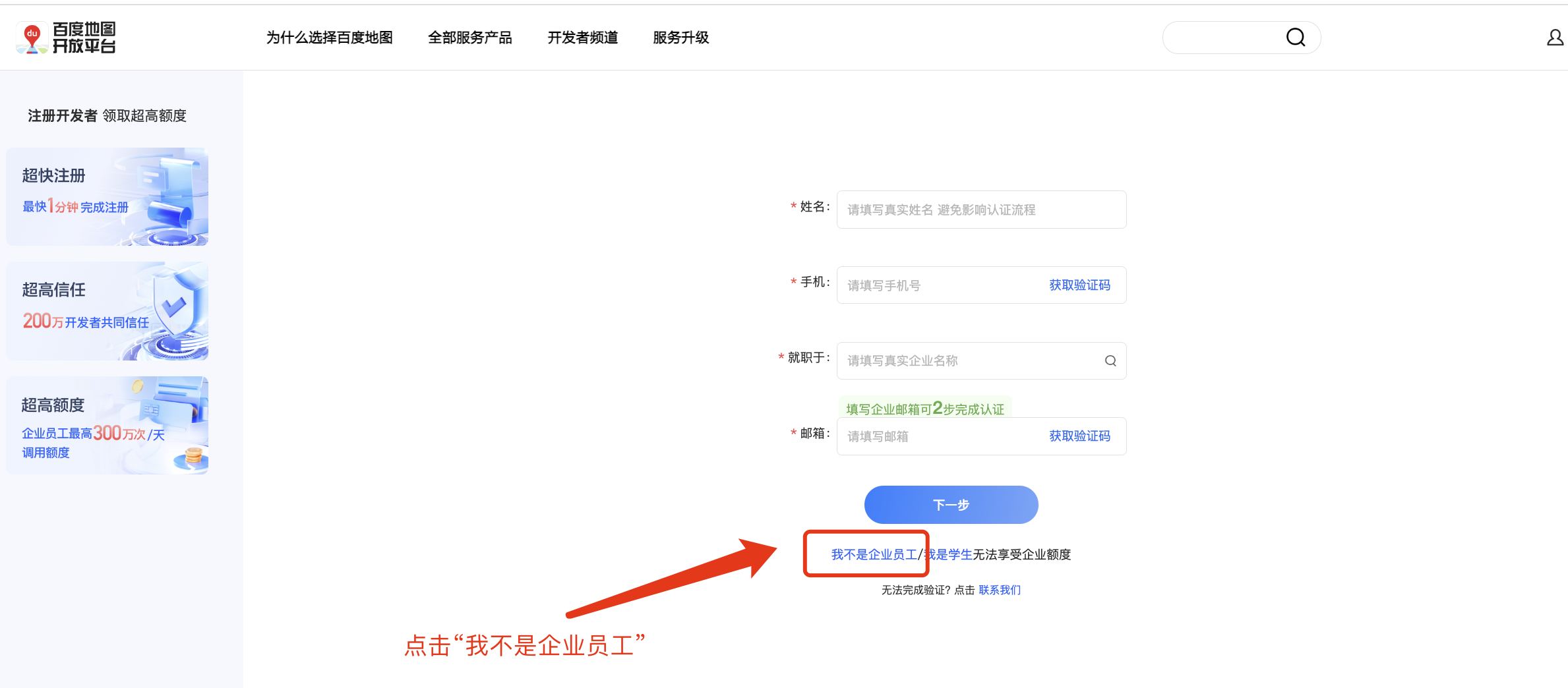The height and width of the screenshot is (688, 1568).
Task: Click the 我不是企业员工 link
Action: click(x=874, y=555)
